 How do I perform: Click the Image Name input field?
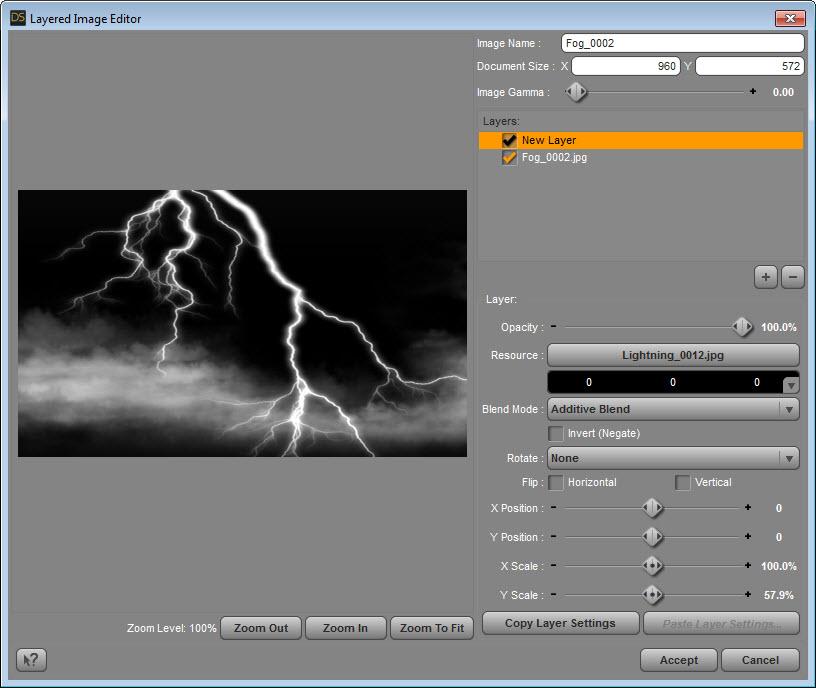[x=683, y=43]
